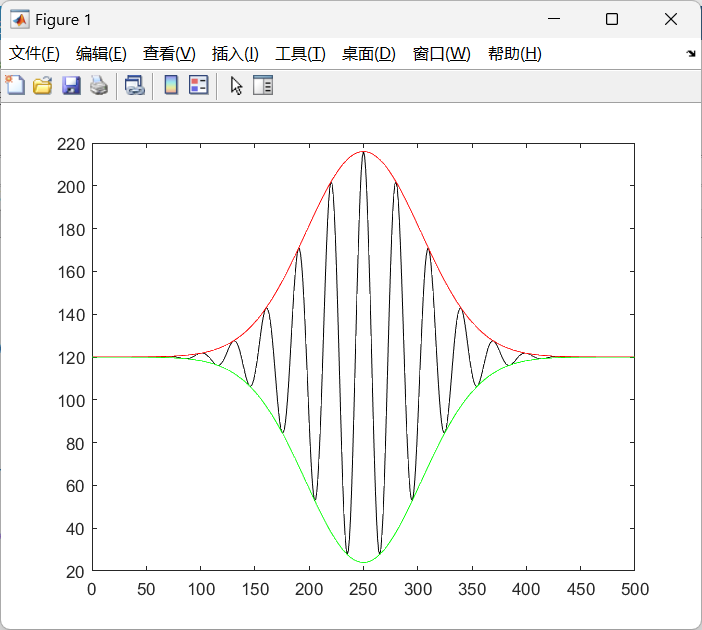Click the x-axis tick label 500
The image size is (702, 630).
click(x=635, y=589)
